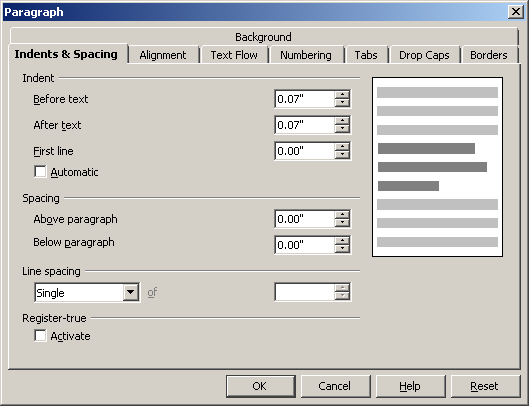Check the Register-true Activate checkbox
Screen dimensions: 529x406
(40, 336)
